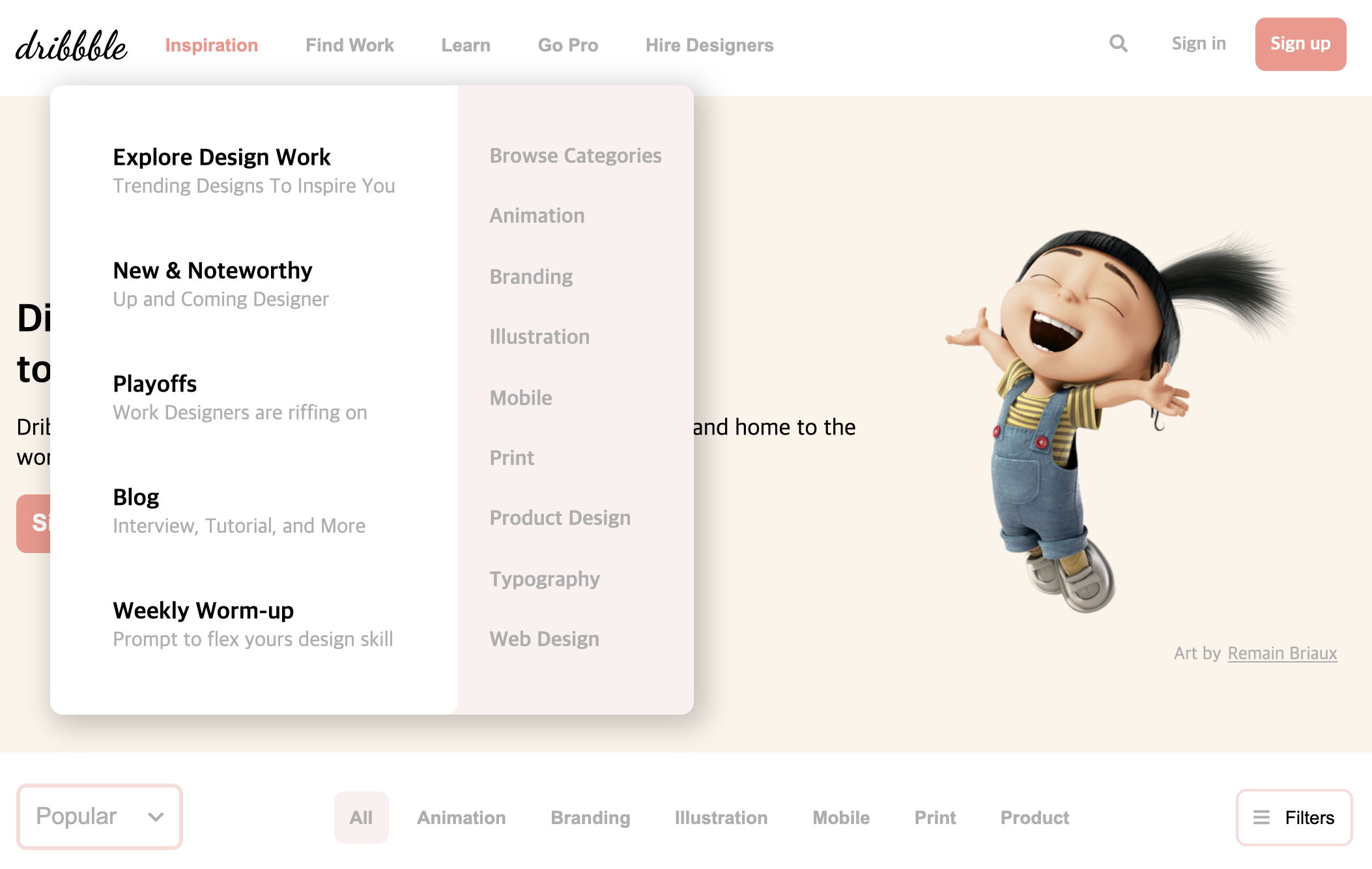
Task: Open the Filters button
Action: pyautogui.click(x=1294, y=818)
